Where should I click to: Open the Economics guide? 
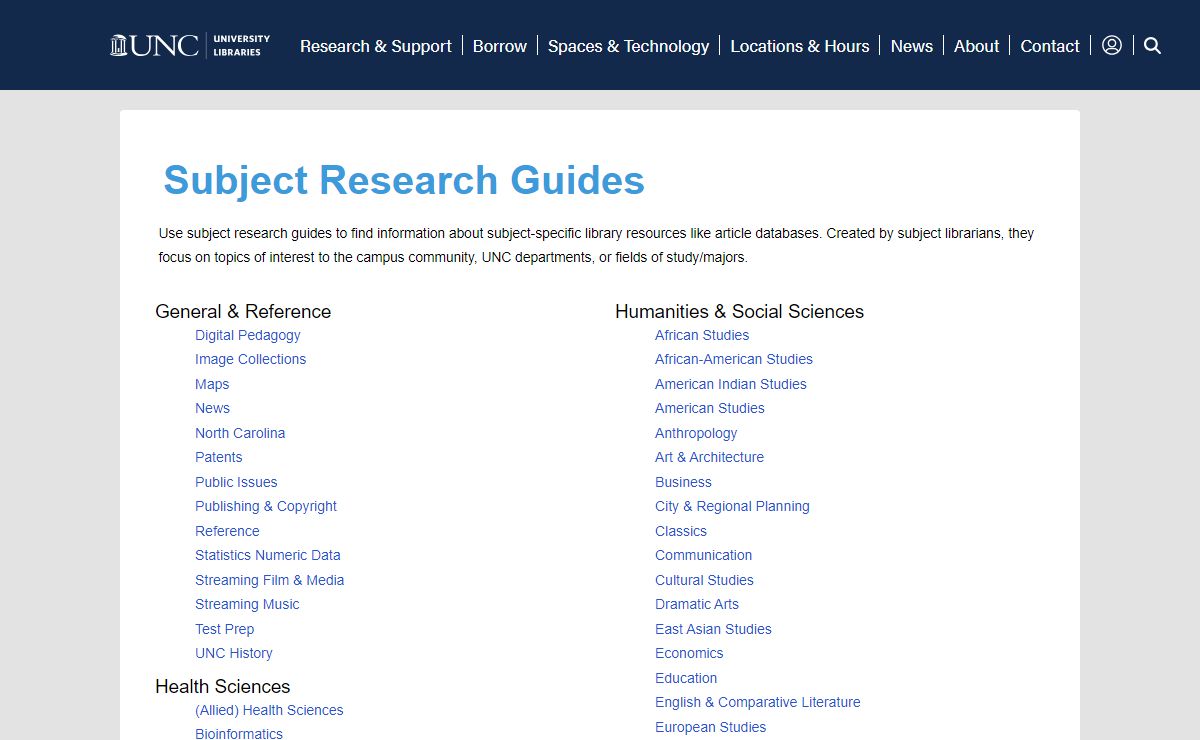coord(689,653)
